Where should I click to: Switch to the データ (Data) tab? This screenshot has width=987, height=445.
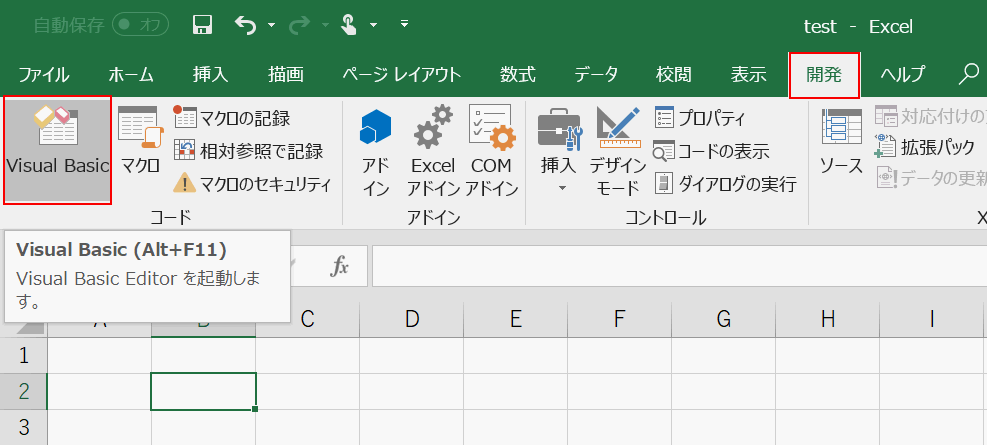click(x=596, y=75)
